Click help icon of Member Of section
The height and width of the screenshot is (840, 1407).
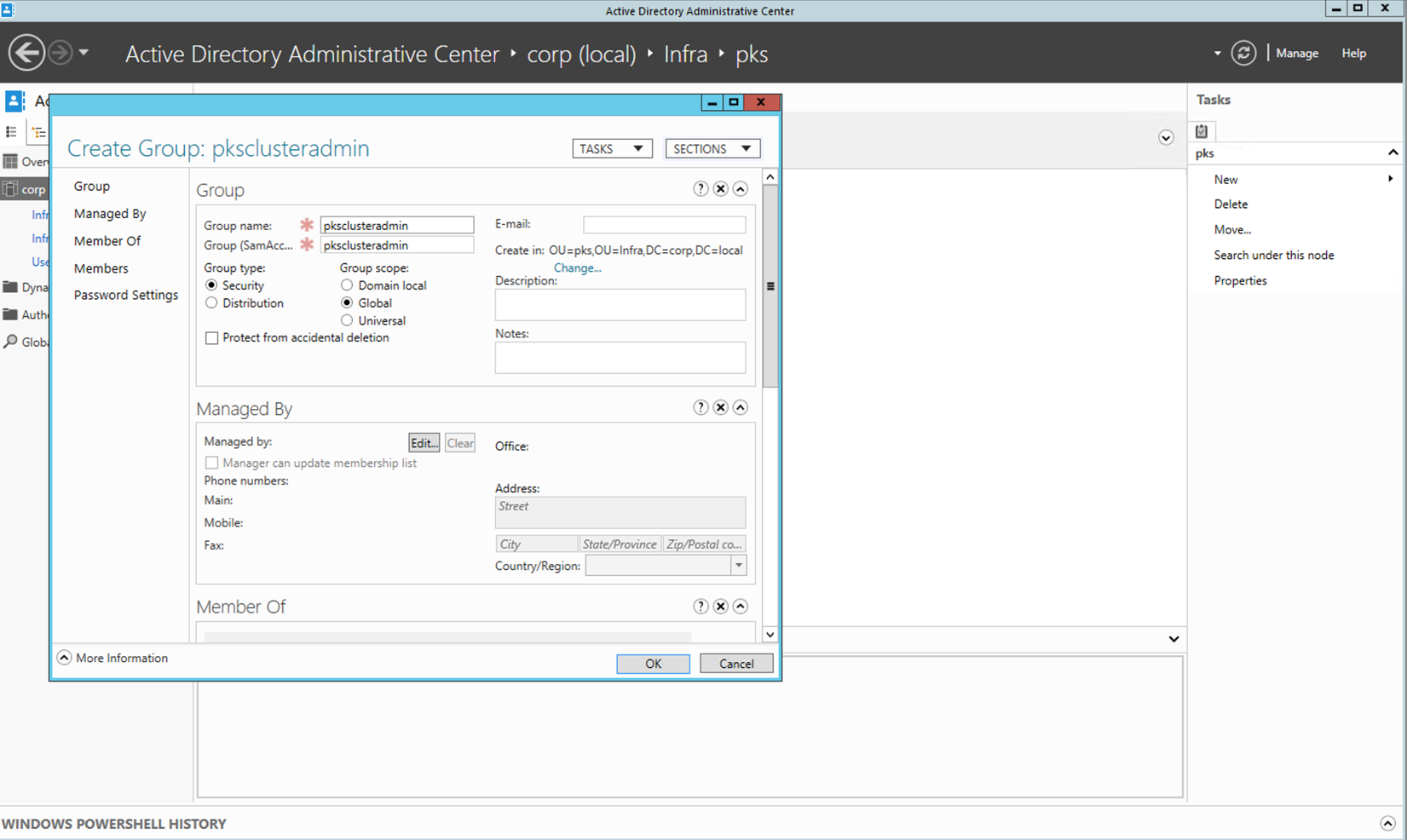[x=701, y=606]
